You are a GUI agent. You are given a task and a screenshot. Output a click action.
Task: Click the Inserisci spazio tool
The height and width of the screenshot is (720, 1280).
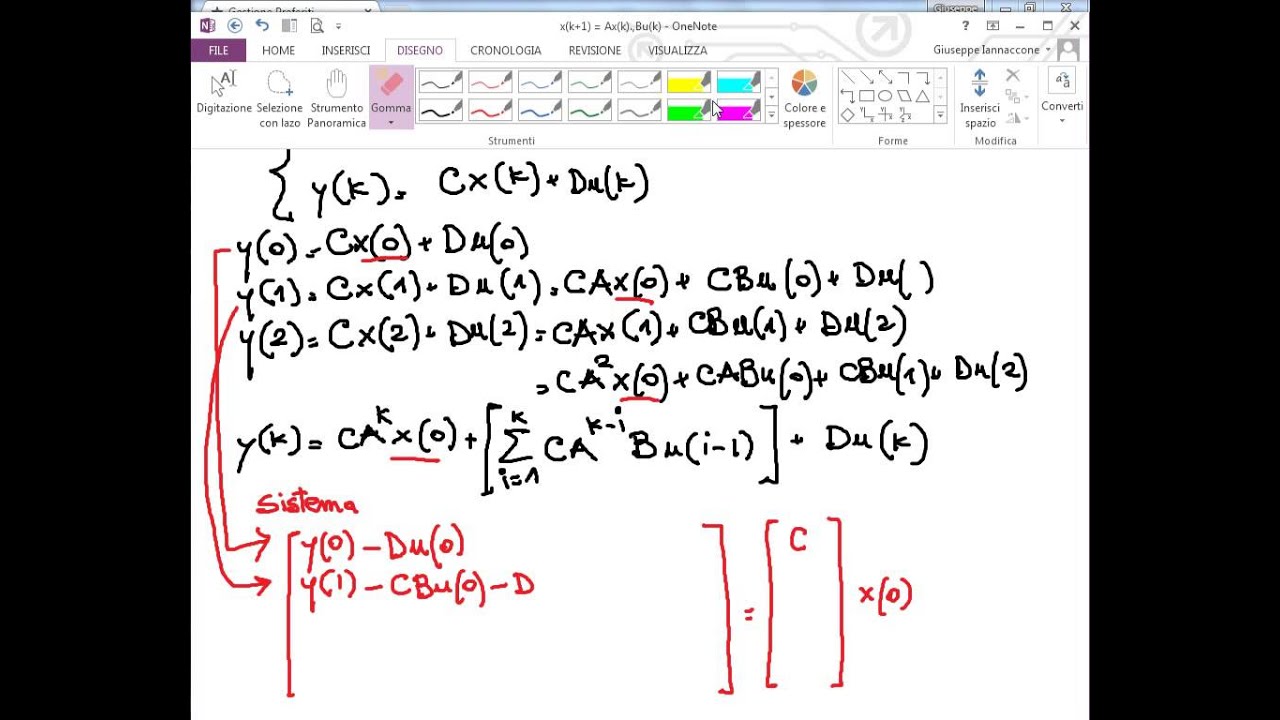(980, 99)
